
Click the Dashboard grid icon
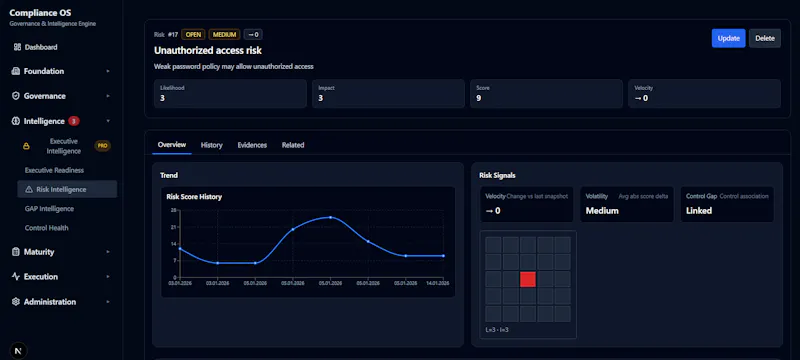click(x=17, y=47)
